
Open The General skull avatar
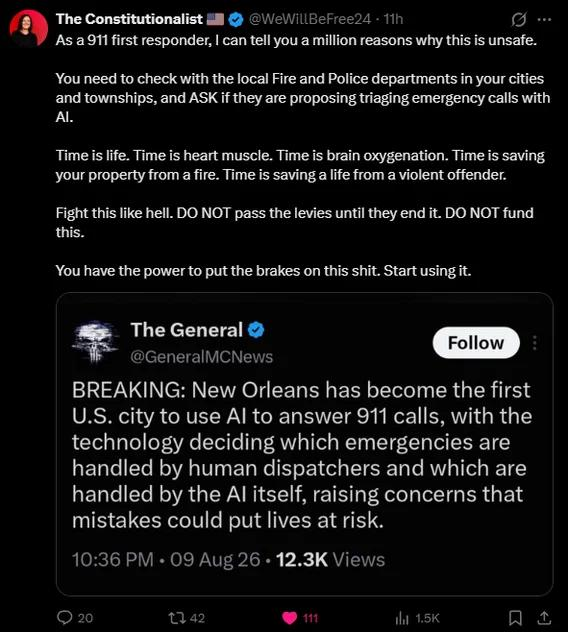point(95,342)
